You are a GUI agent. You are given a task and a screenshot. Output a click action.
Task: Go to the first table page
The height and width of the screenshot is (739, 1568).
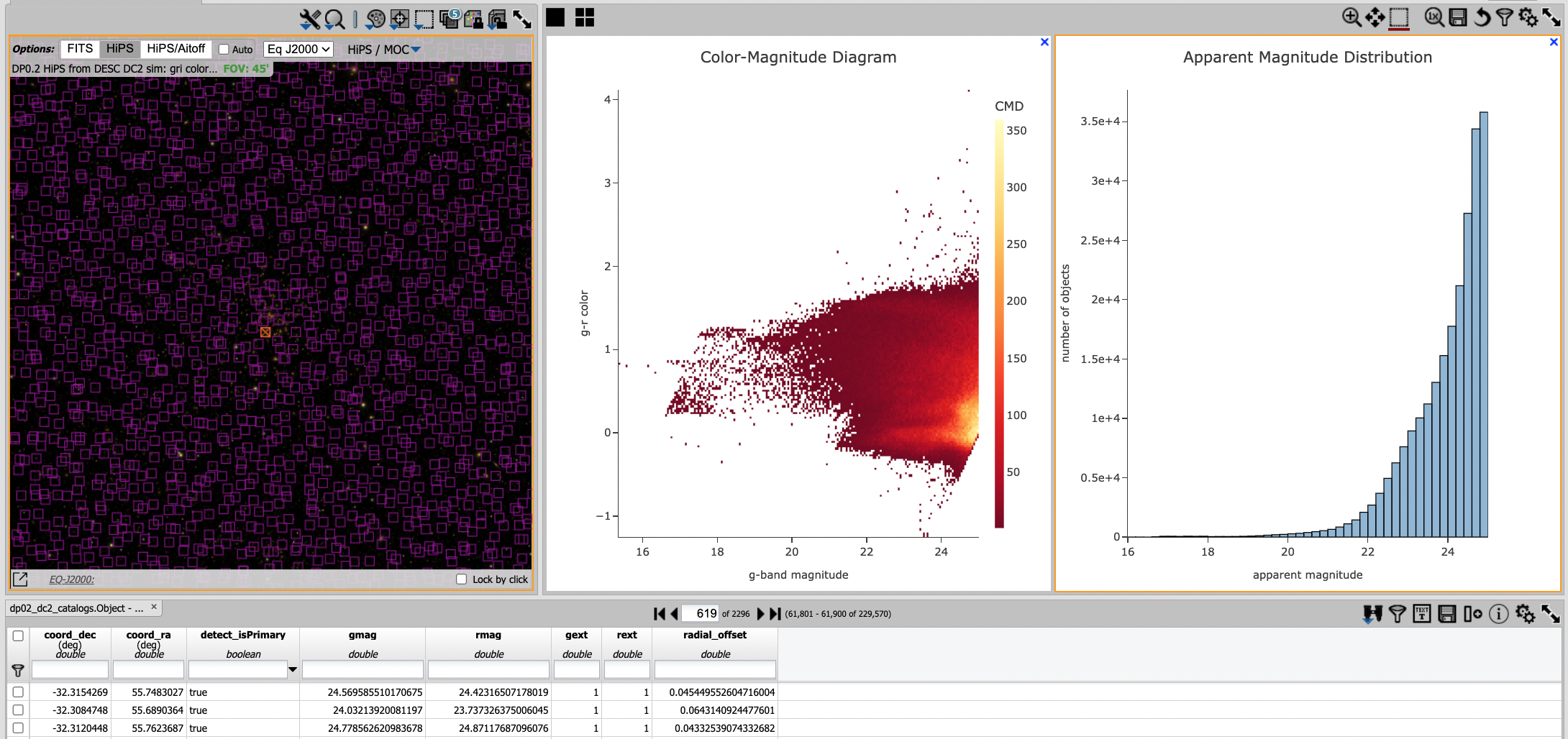(x=660, y=614)
